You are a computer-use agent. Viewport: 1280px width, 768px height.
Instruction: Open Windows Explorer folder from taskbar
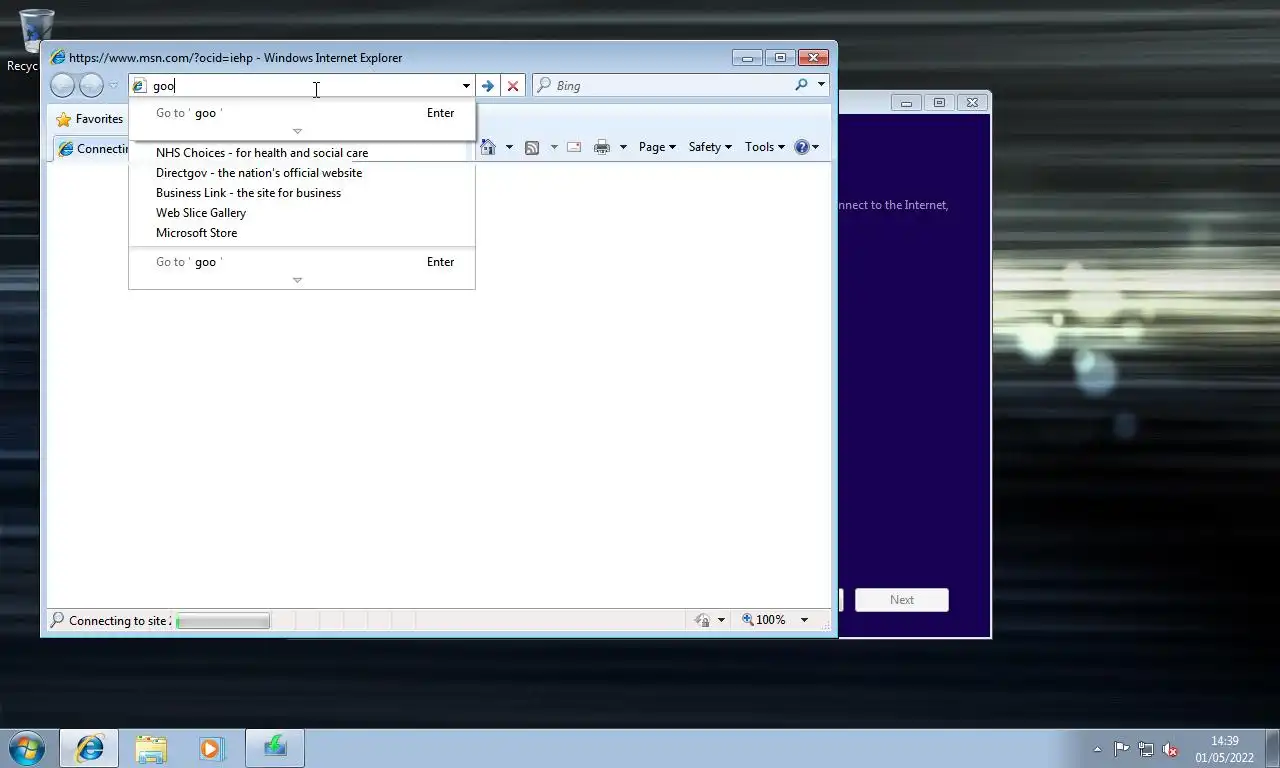(151, 748)
